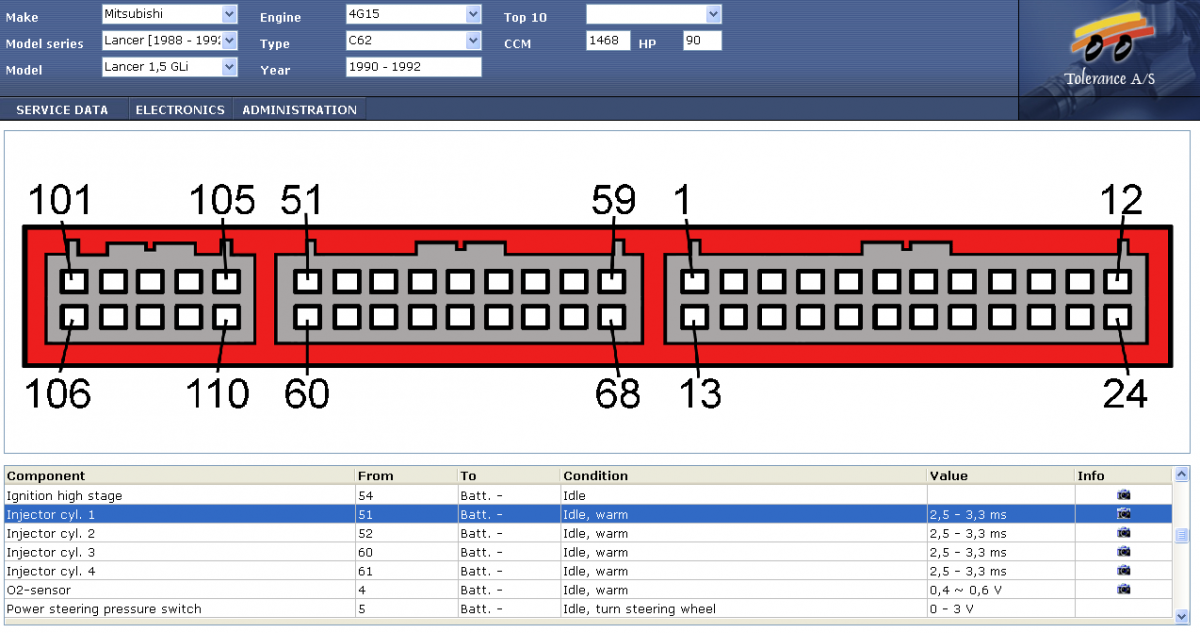Open the SERVICE DATA menu
This screenshot has height=633, width=1200.
[x=62, y=110]
